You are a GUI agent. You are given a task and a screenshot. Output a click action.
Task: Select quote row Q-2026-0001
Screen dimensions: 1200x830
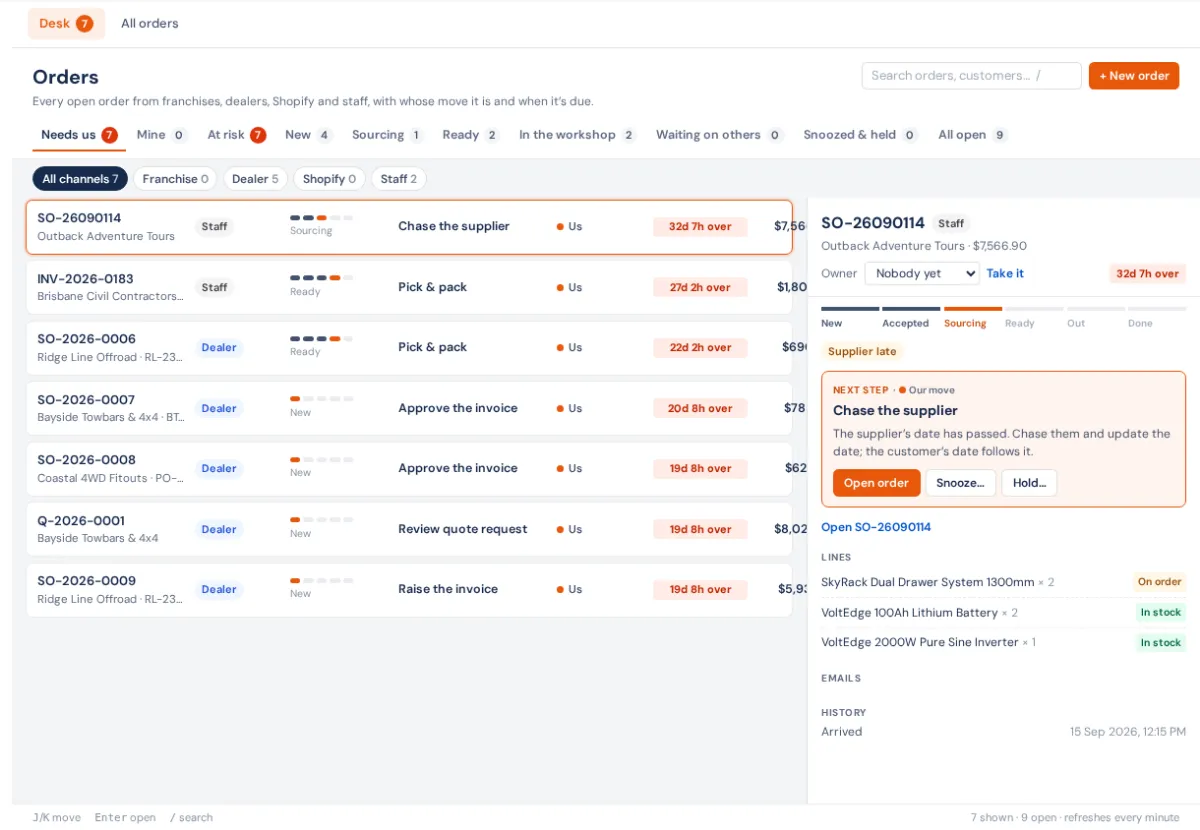pos(409,529)
